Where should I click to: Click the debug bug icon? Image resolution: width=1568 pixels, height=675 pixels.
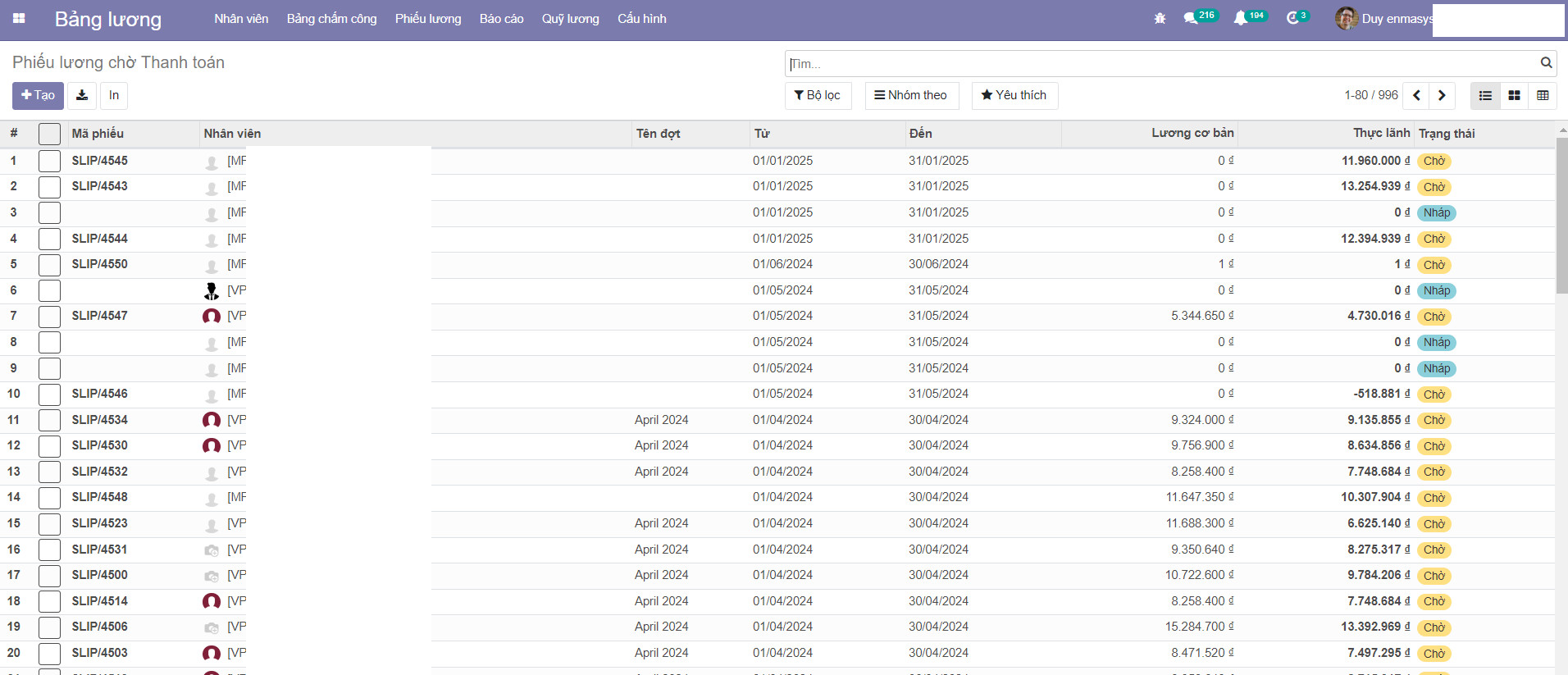[1160, 18]
